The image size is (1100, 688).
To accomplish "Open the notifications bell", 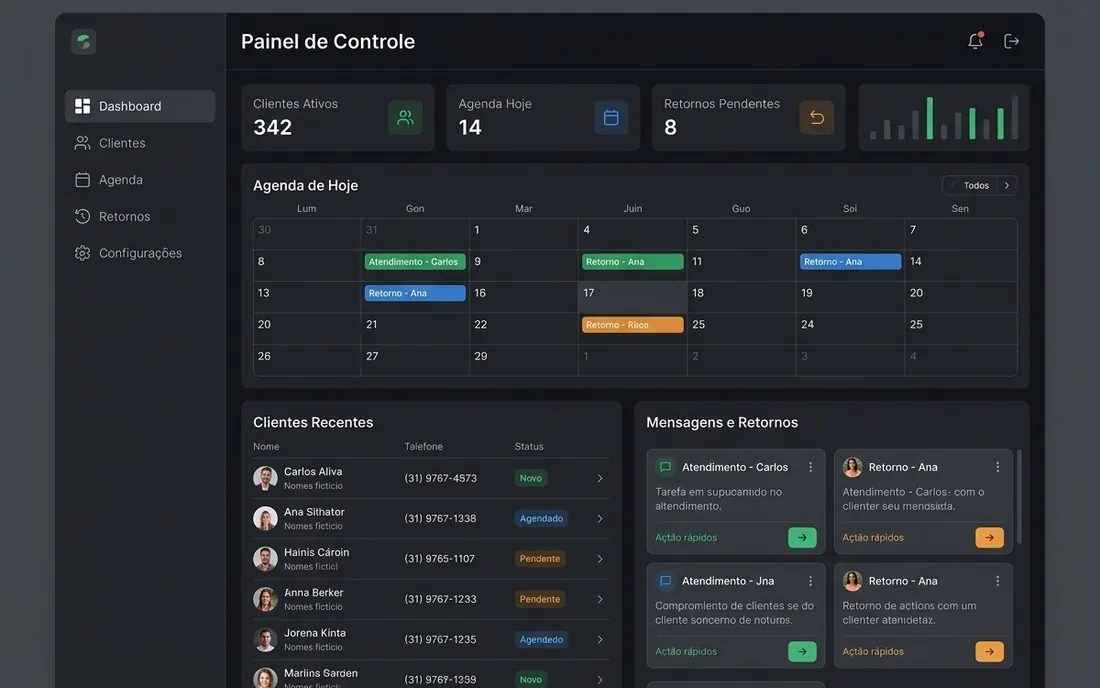I will tap(975, 41).
